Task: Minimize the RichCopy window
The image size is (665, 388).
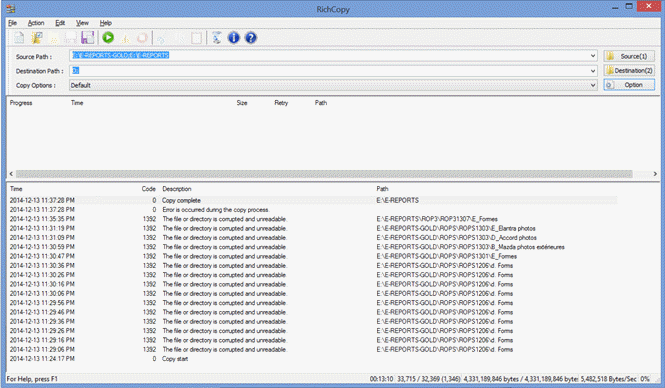Action: pos(615,7)
